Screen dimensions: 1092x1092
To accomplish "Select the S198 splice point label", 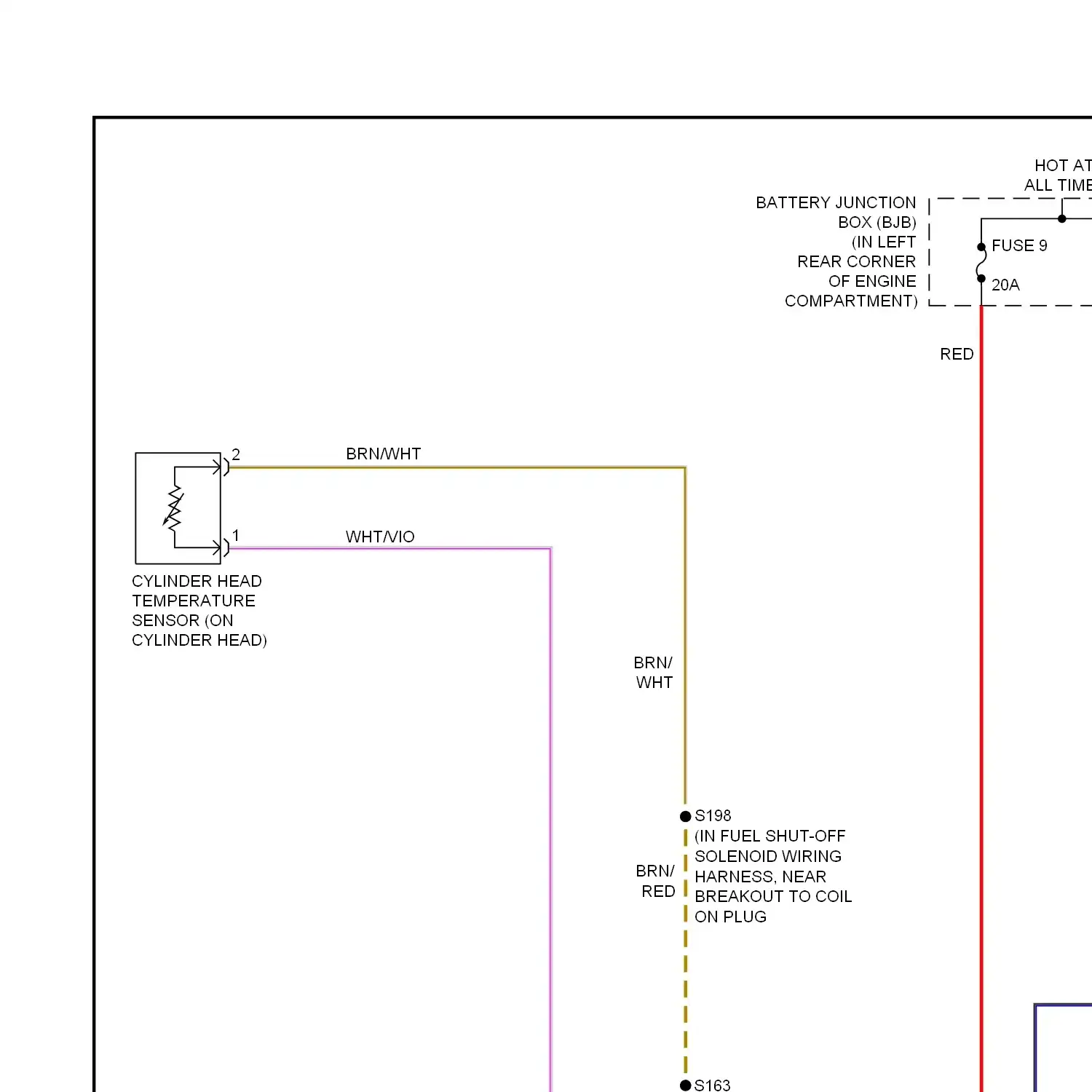I will click(x=713, y=815).
